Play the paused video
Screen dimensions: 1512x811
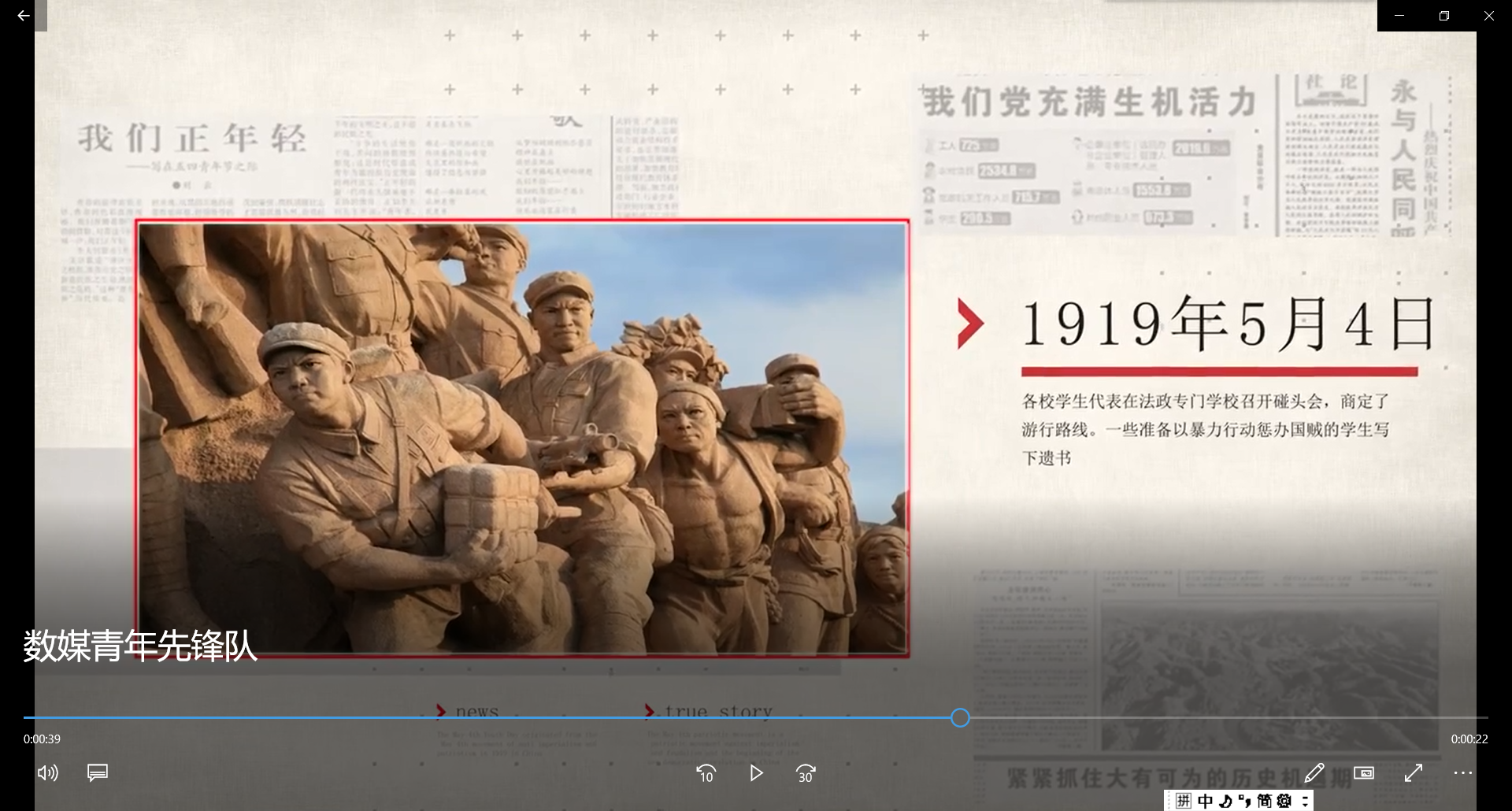point(756,773)
